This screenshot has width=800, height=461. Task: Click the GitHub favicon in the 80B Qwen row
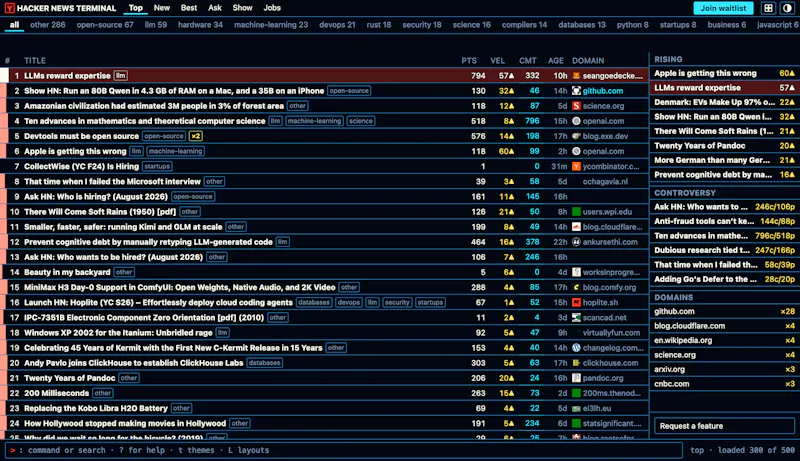tap(576, 91)
